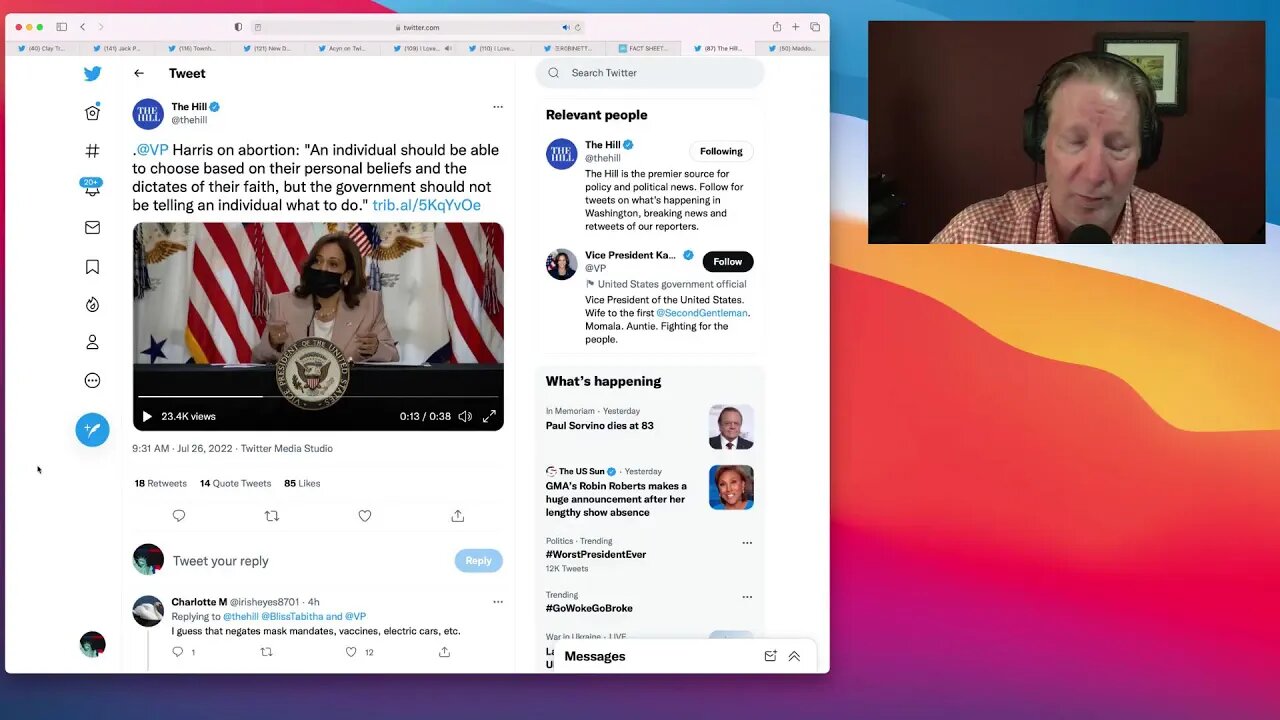Open The Hill profile avatar on tweet

point(148,114)
